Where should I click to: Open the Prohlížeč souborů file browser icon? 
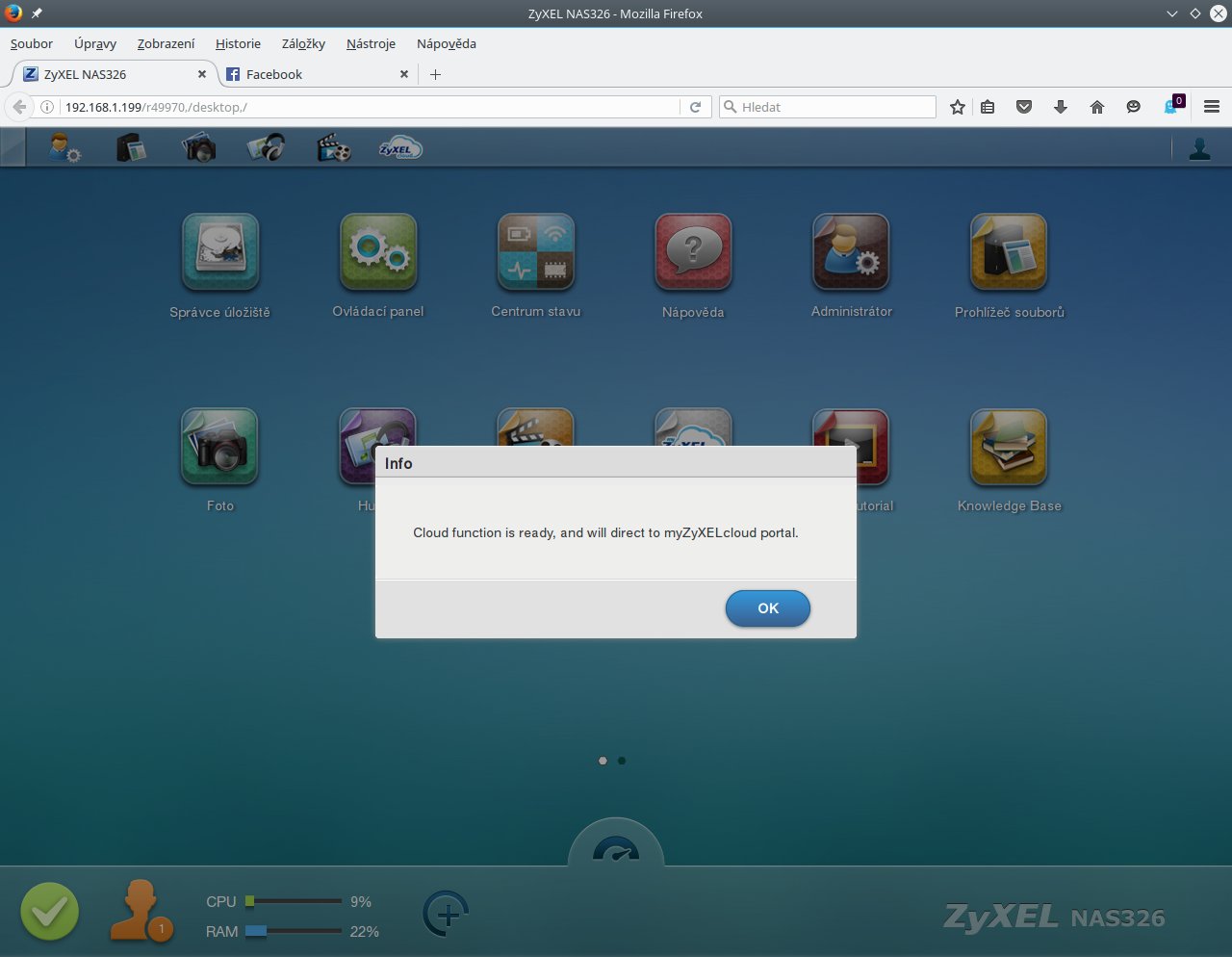(x=1009, y=251)
